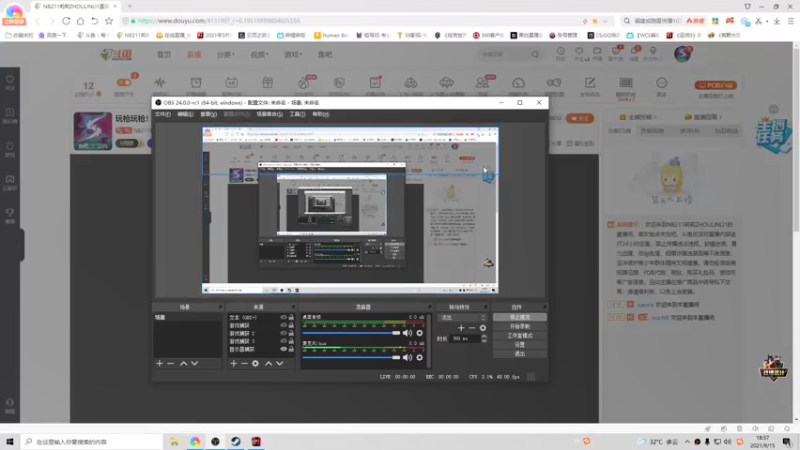Open OBS 编辑(E) menu

pyautogui.click(x=185, y=114)
